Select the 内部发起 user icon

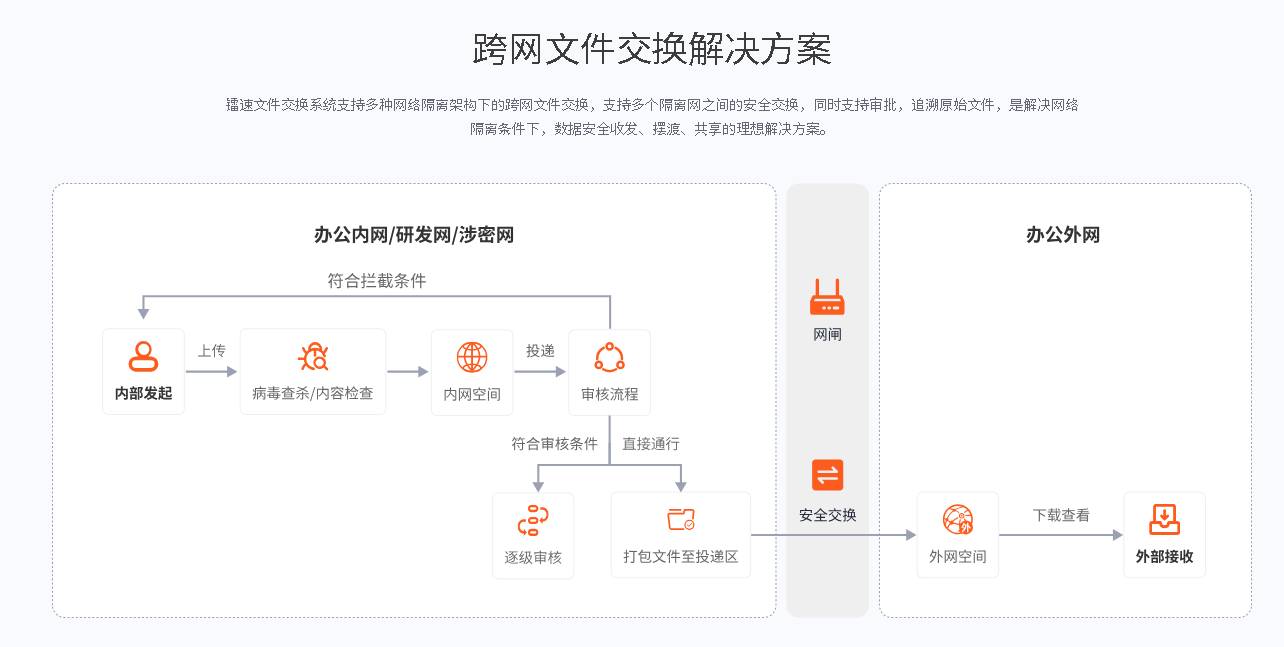click(x=143, y=358)
